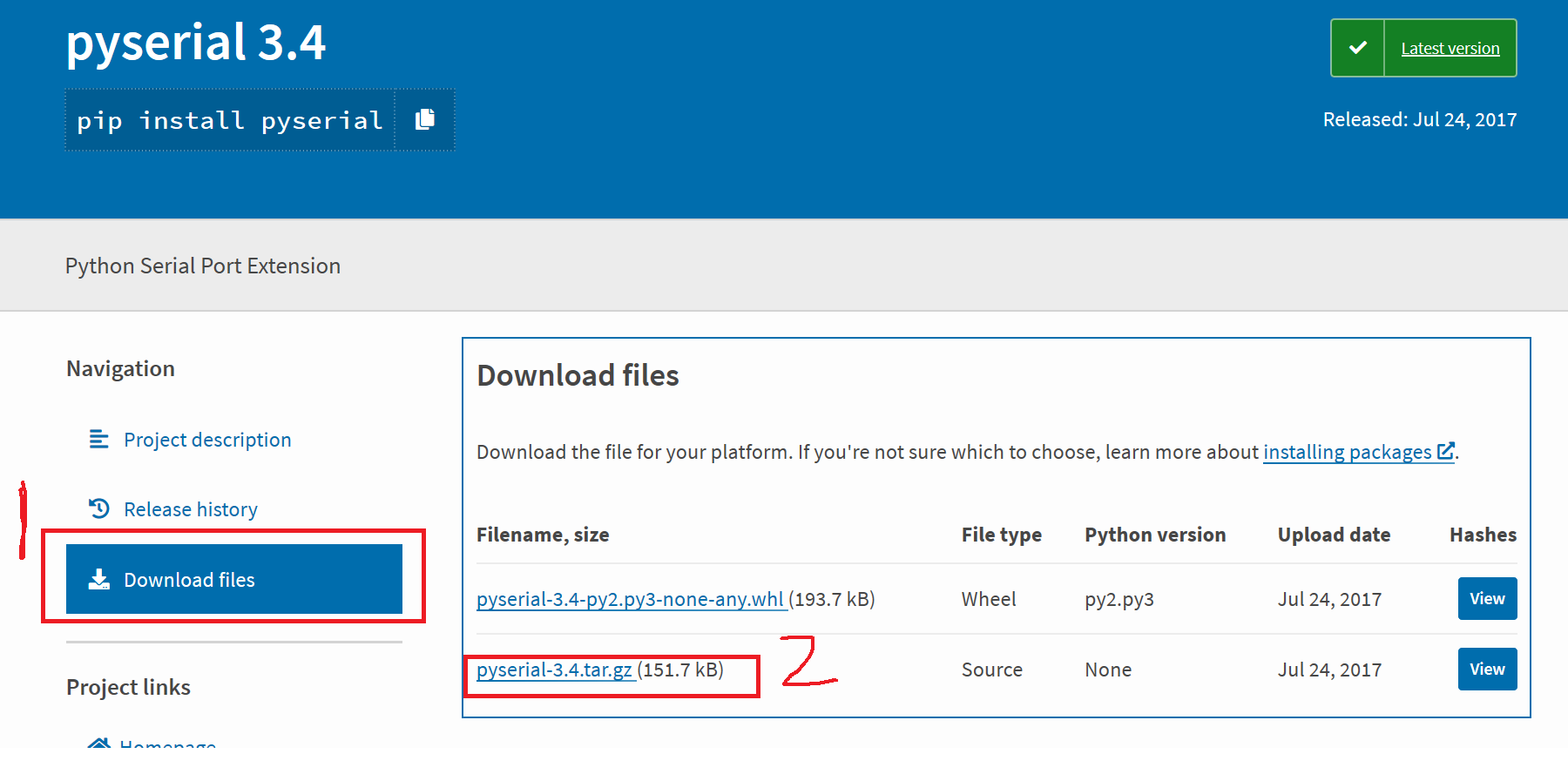The image size is (1568, 774).
Task: Click the 'Navigation' heading
Action: click(120, 368)
